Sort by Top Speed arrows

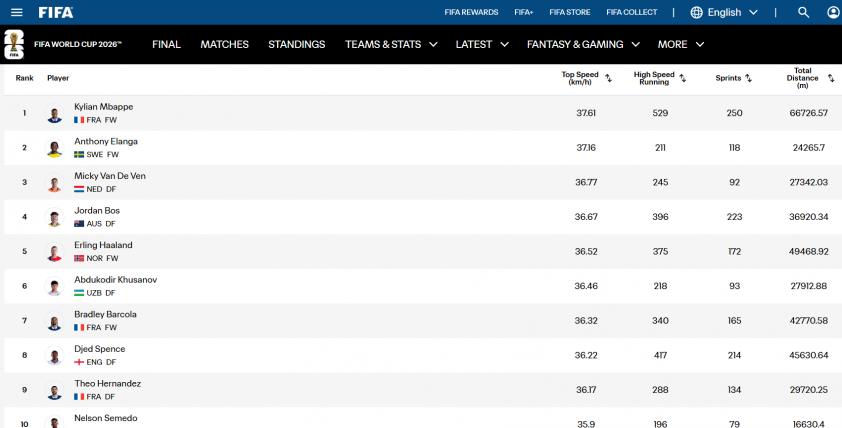tap(608, 78)
